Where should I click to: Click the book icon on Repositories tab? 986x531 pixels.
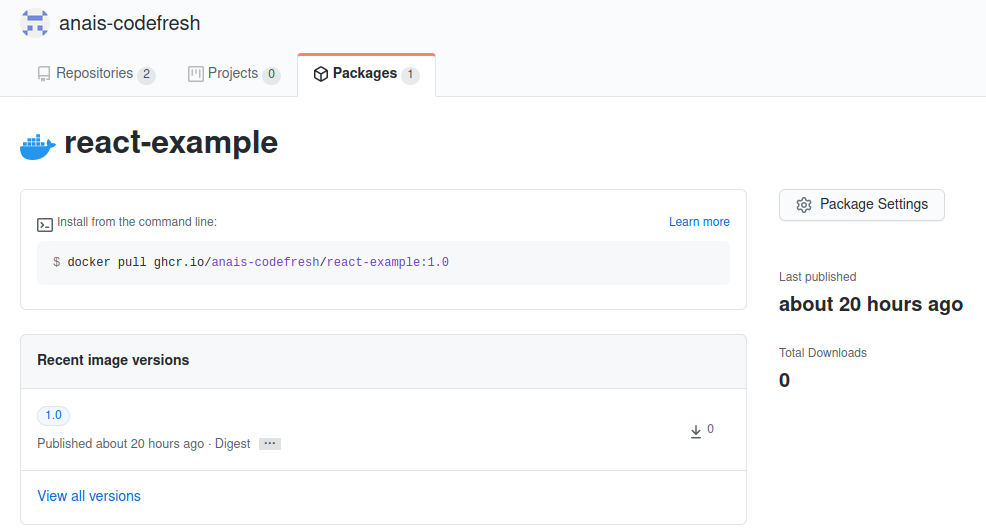coord(44,74)
